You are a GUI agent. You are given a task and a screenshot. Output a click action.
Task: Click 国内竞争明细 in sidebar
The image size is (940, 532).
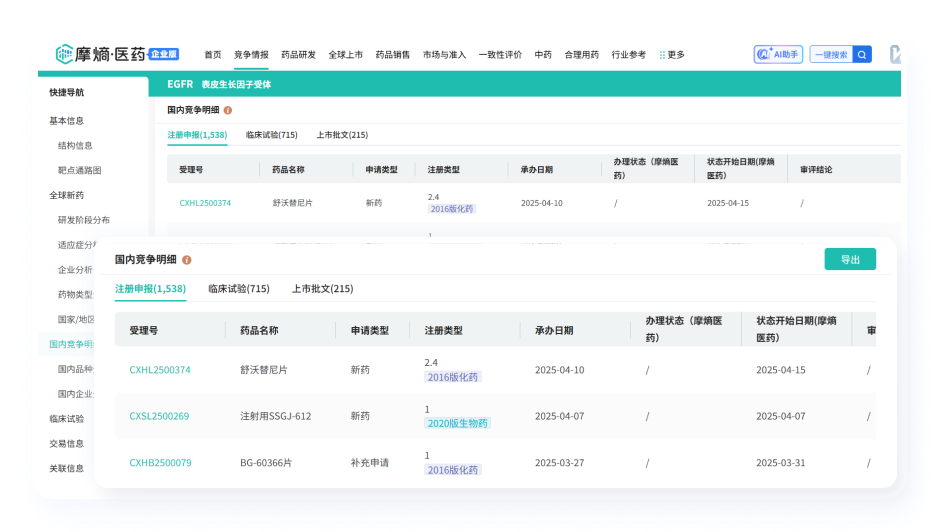coord(71,344)
